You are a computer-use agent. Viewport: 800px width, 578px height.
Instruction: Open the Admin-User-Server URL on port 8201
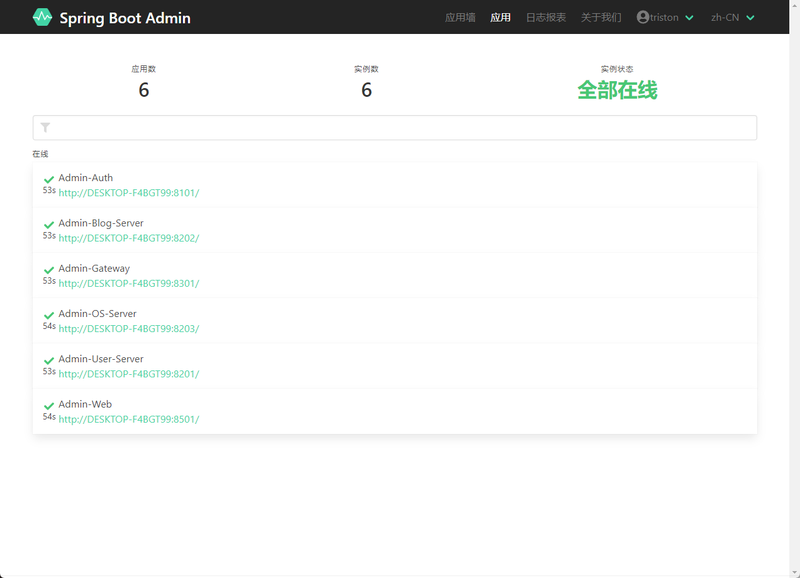coord(129,374)
